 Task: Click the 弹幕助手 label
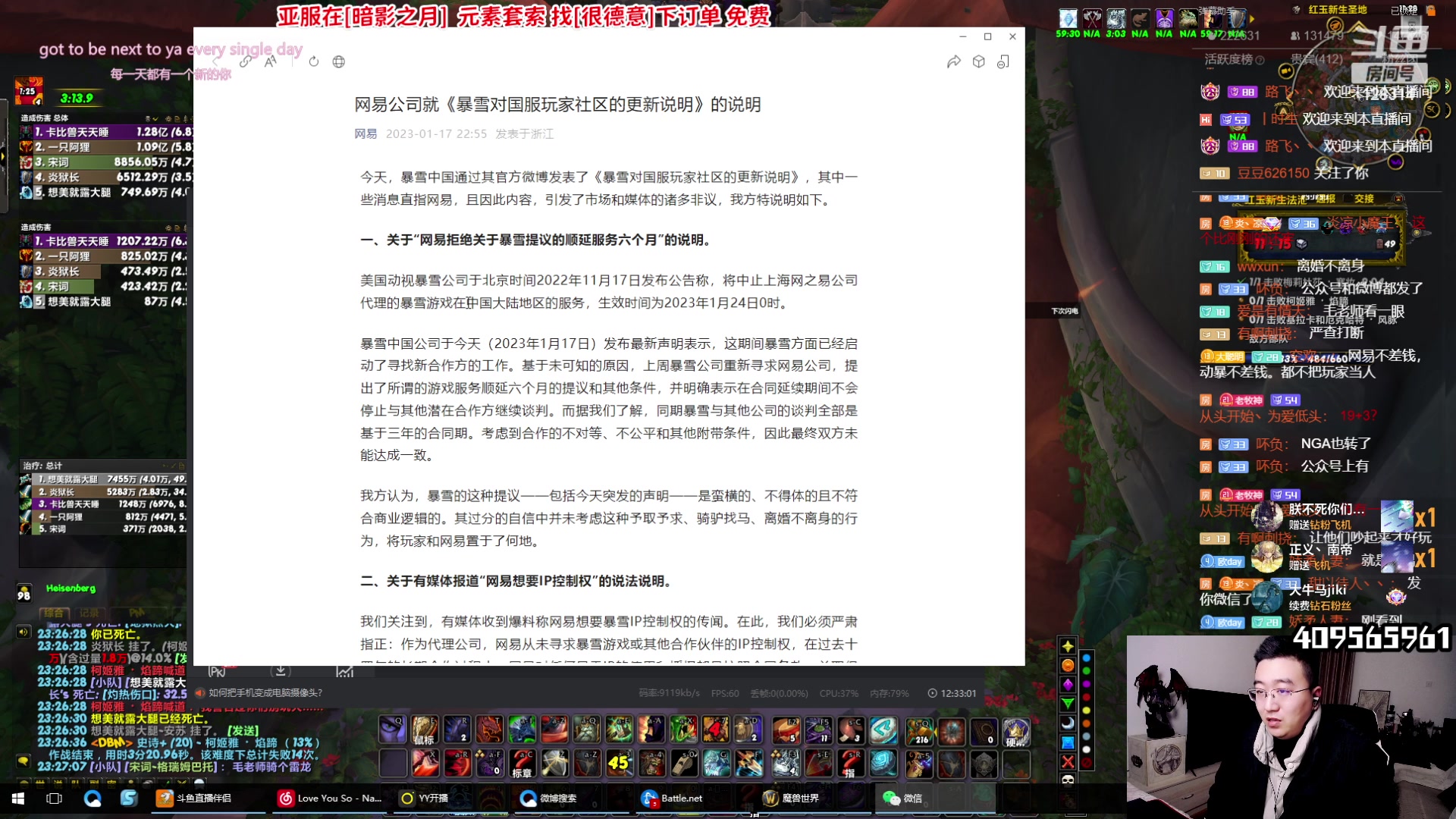1216,10
